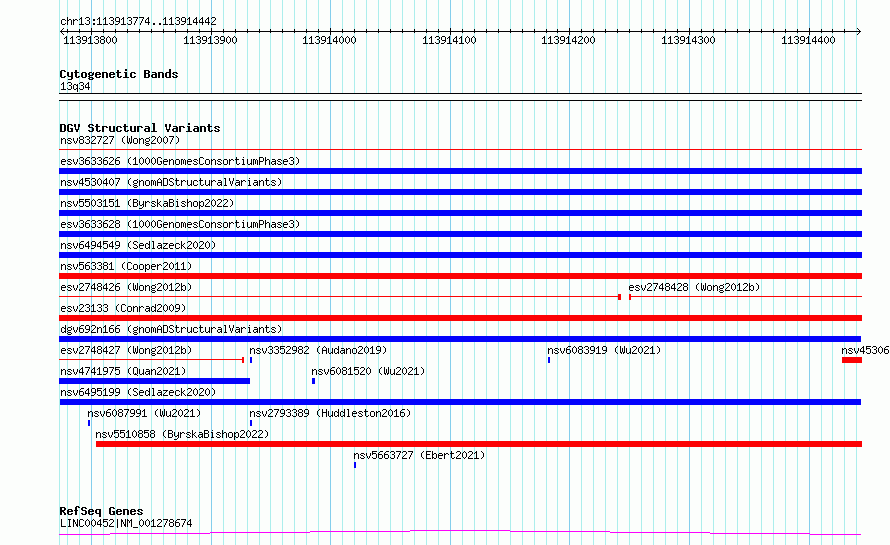Click the blue marker under nsv5663727
Image resolution: width=890 pixels, height=545 pixels.
[355, 465]
